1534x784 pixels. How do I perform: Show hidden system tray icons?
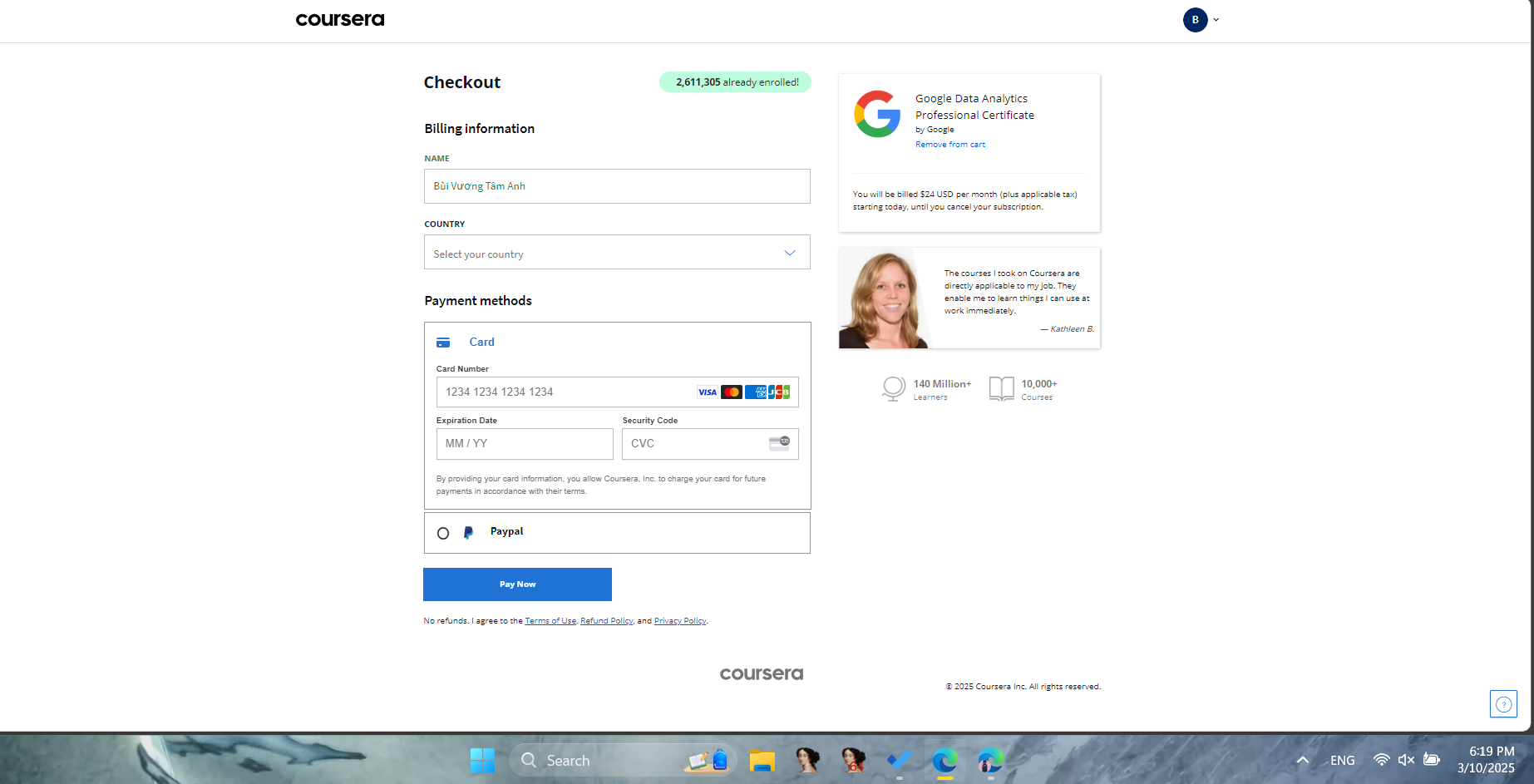tap(1303, 760)
